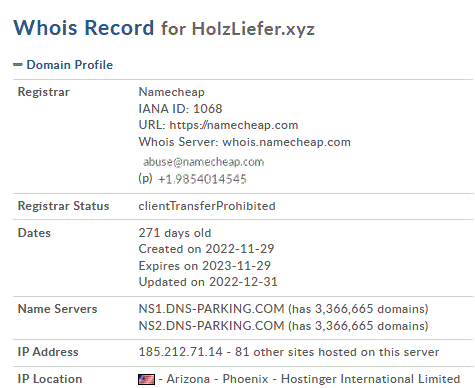Viewport: 475px width, 388px height.
Task: Select the Expires on 2023-11-29 line
Action: pyautogui.click(x=205, y=266)
